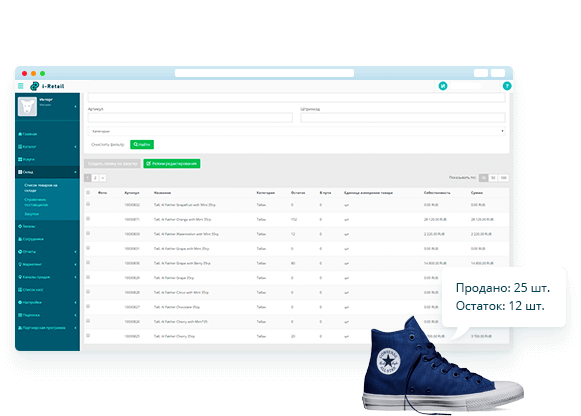
Task: Open the help question-mark icon in header
Action: [507, 86]
